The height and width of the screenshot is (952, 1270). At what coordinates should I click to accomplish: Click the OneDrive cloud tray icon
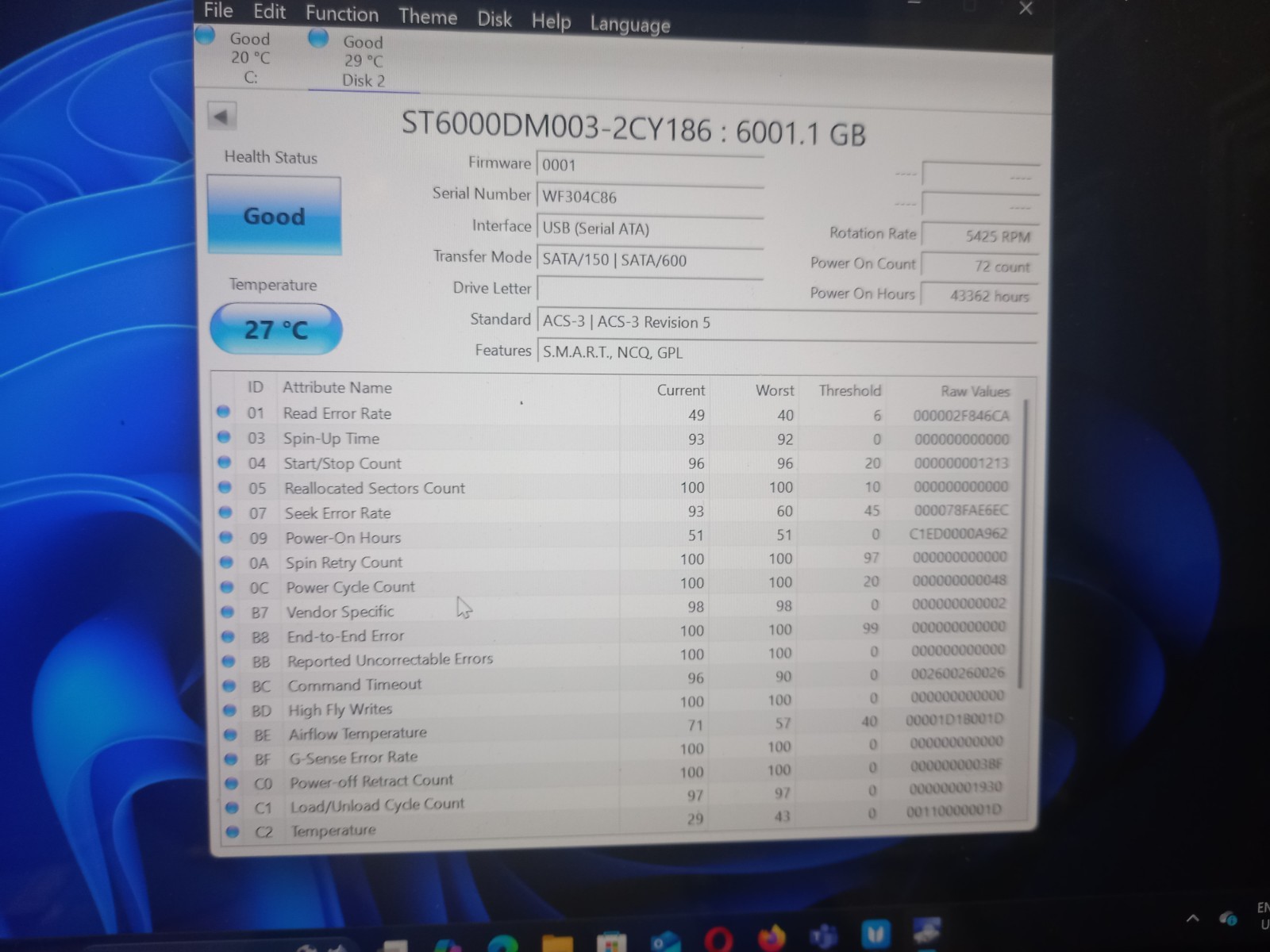click(x=1228, y=919)
